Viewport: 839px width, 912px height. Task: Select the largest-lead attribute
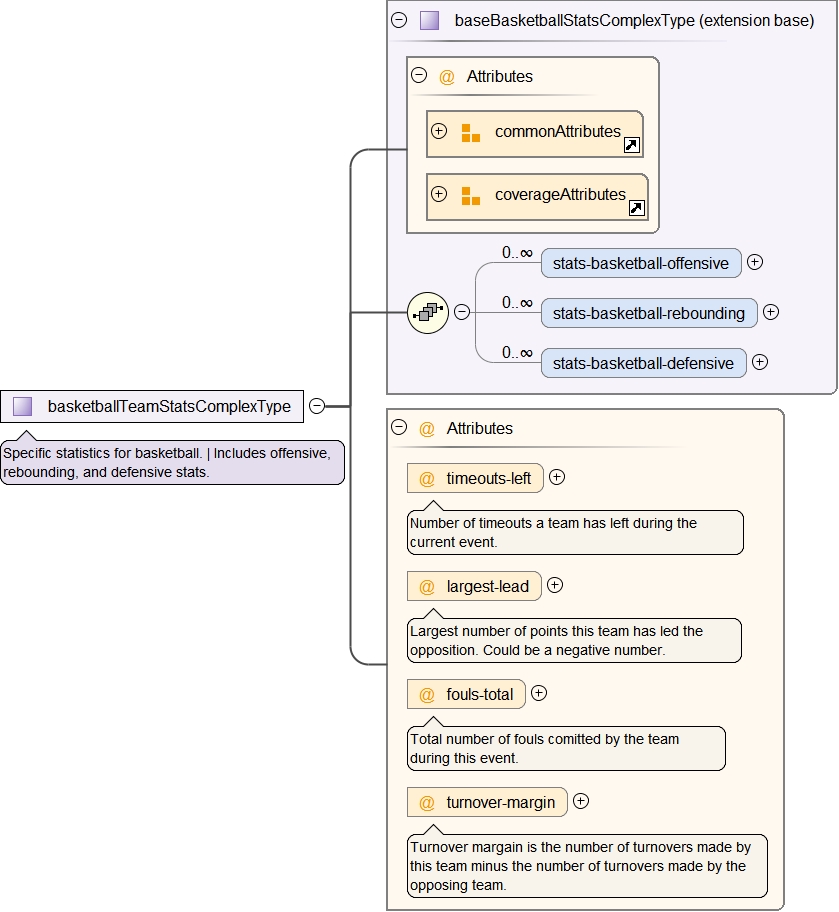coord(487,586)
